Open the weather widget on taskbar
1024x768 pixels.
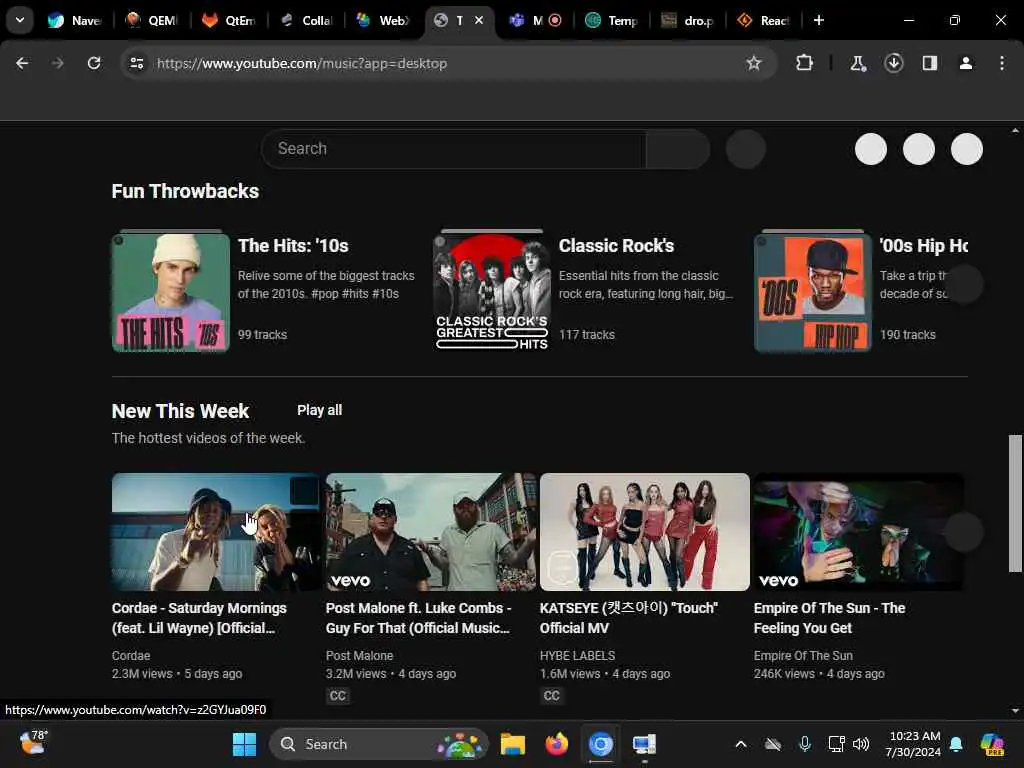click(x=33, y=743)
